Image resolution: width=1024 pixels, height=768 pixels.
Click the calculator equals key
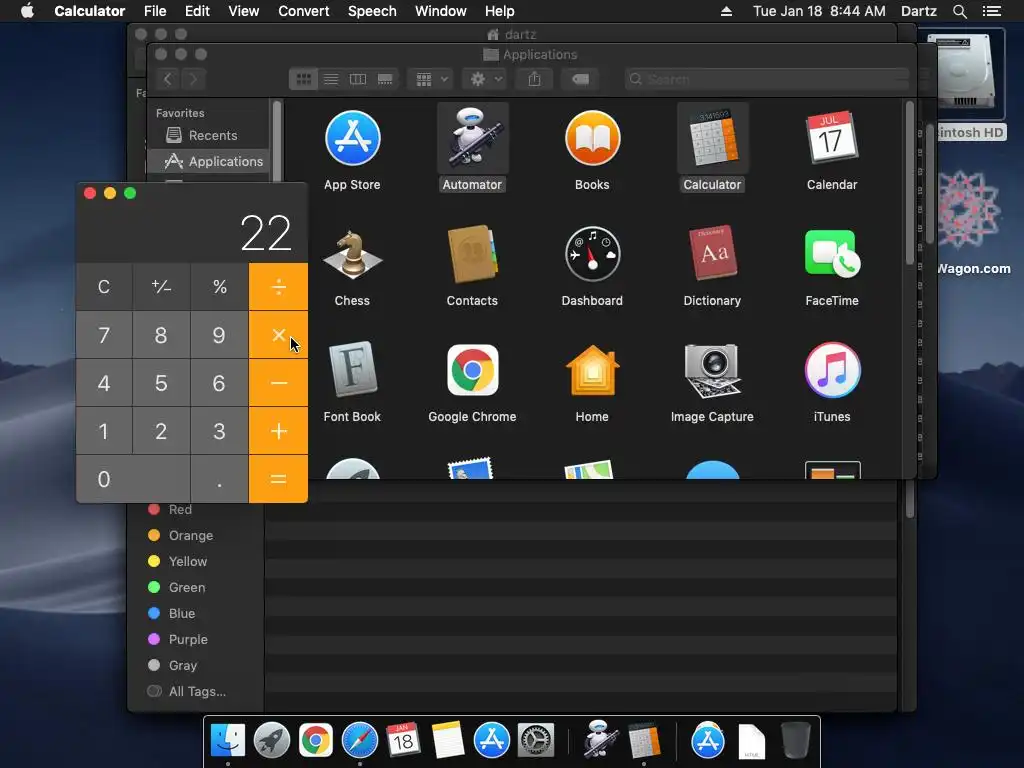pos(278,479)
